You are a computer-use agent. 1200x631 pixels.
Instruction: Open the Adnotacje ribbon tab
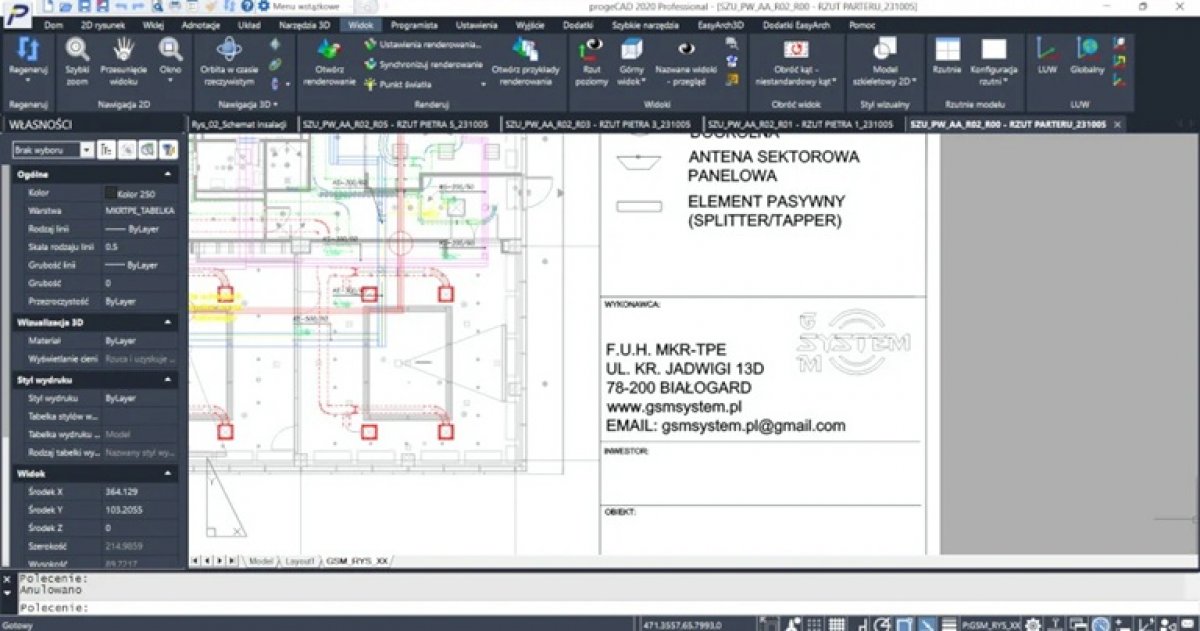201,24
